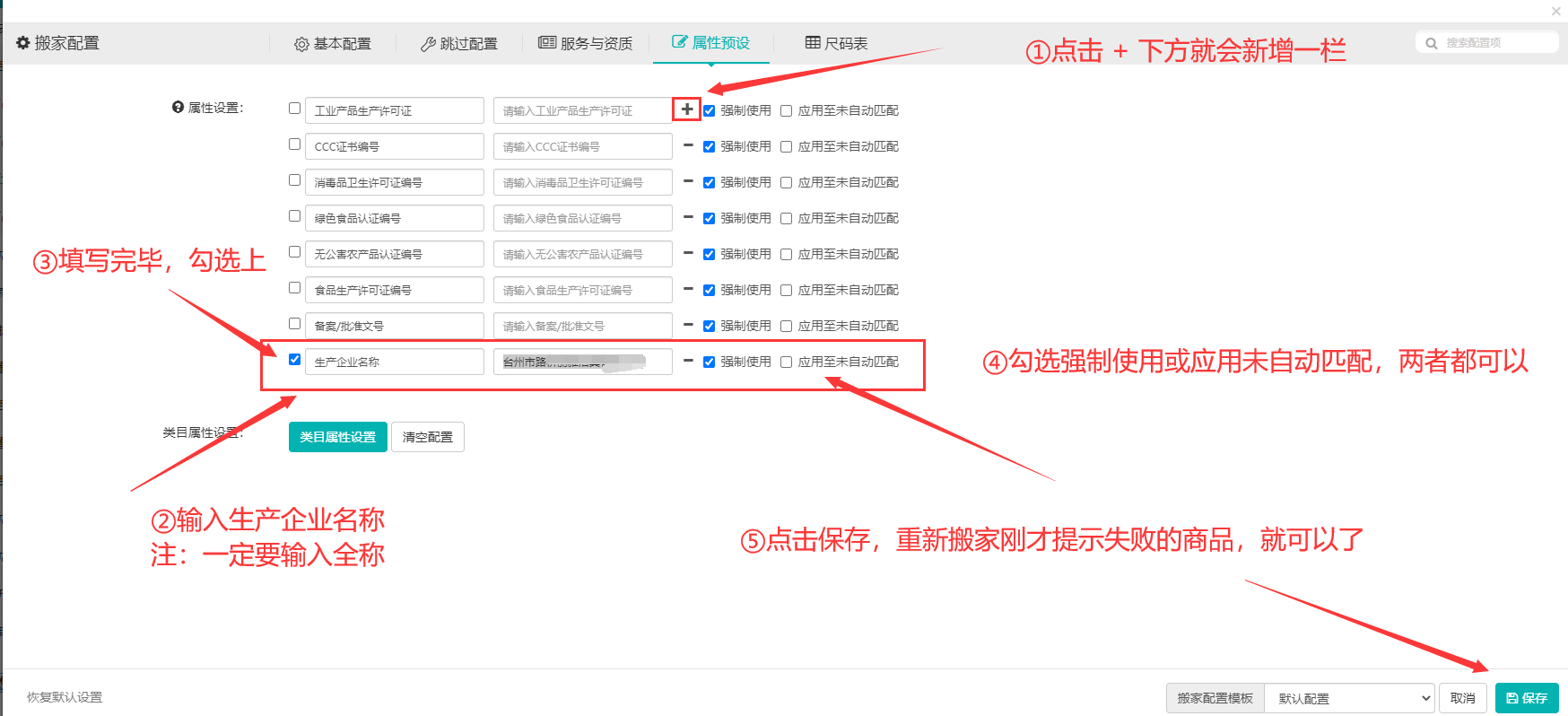Switch to the 基本配置 tab
Viewport: 1568px width, 716px height.
tap(333, 43)
